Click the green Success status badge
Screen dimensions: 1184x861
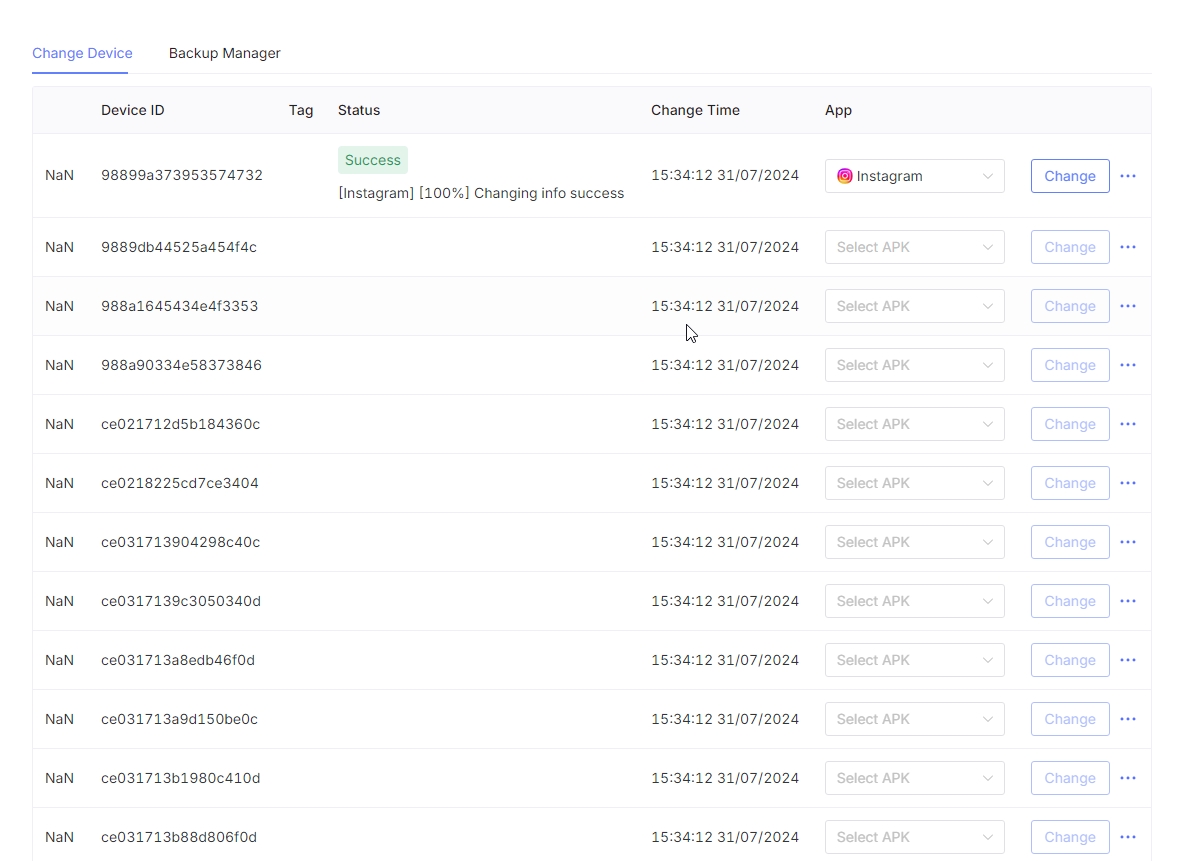tap(372, 160)
